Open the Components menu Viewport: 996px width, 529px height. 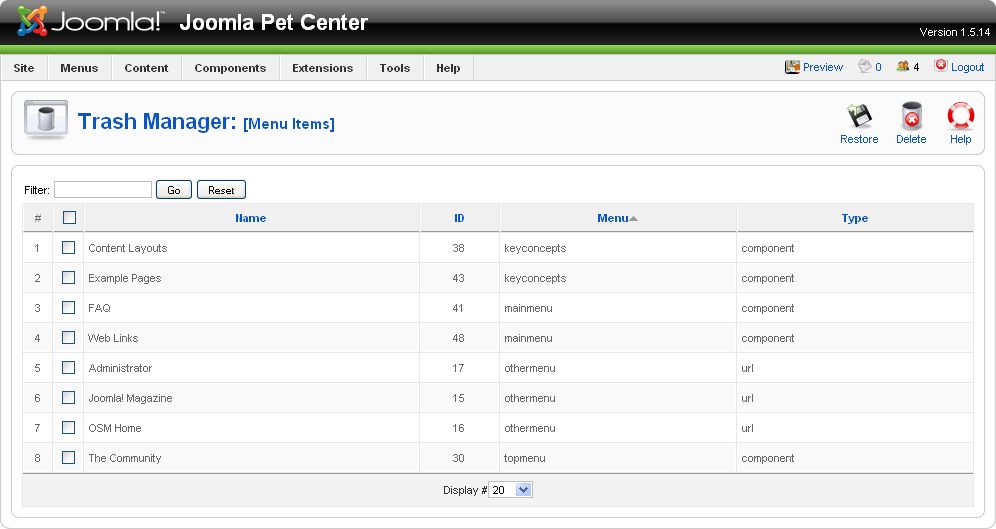pyautogui.click(x=230, y=68)
